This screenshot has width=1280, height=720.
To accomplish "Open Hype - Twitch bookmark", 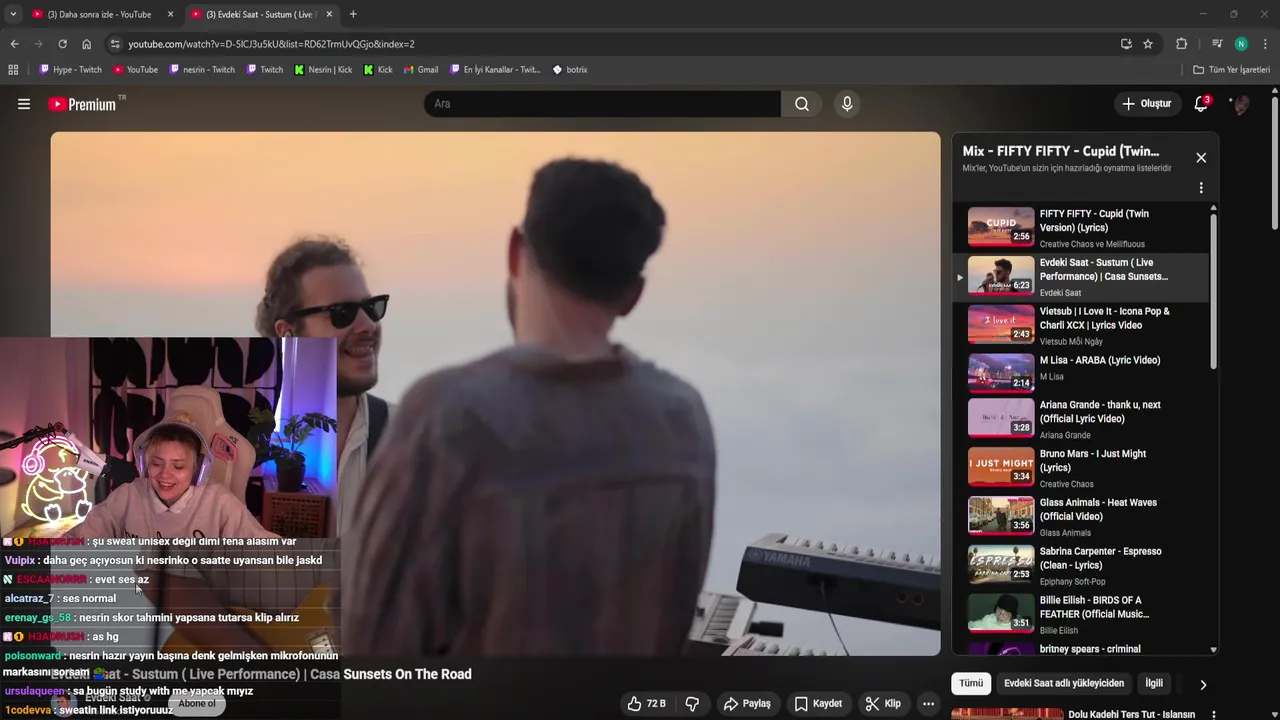I will point(70,70).
